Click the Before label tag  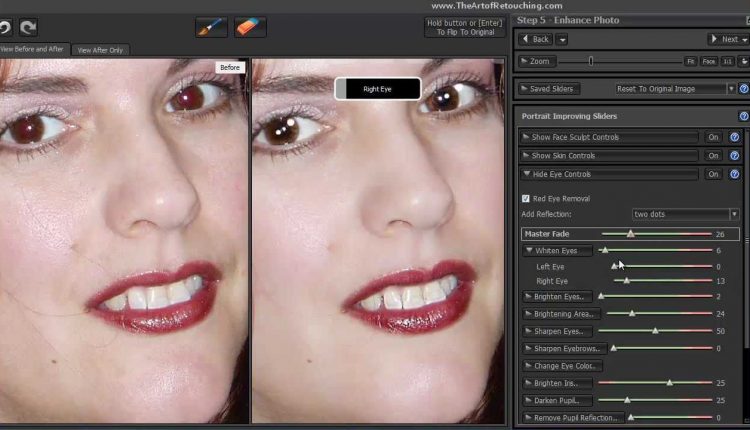(230, 67)
